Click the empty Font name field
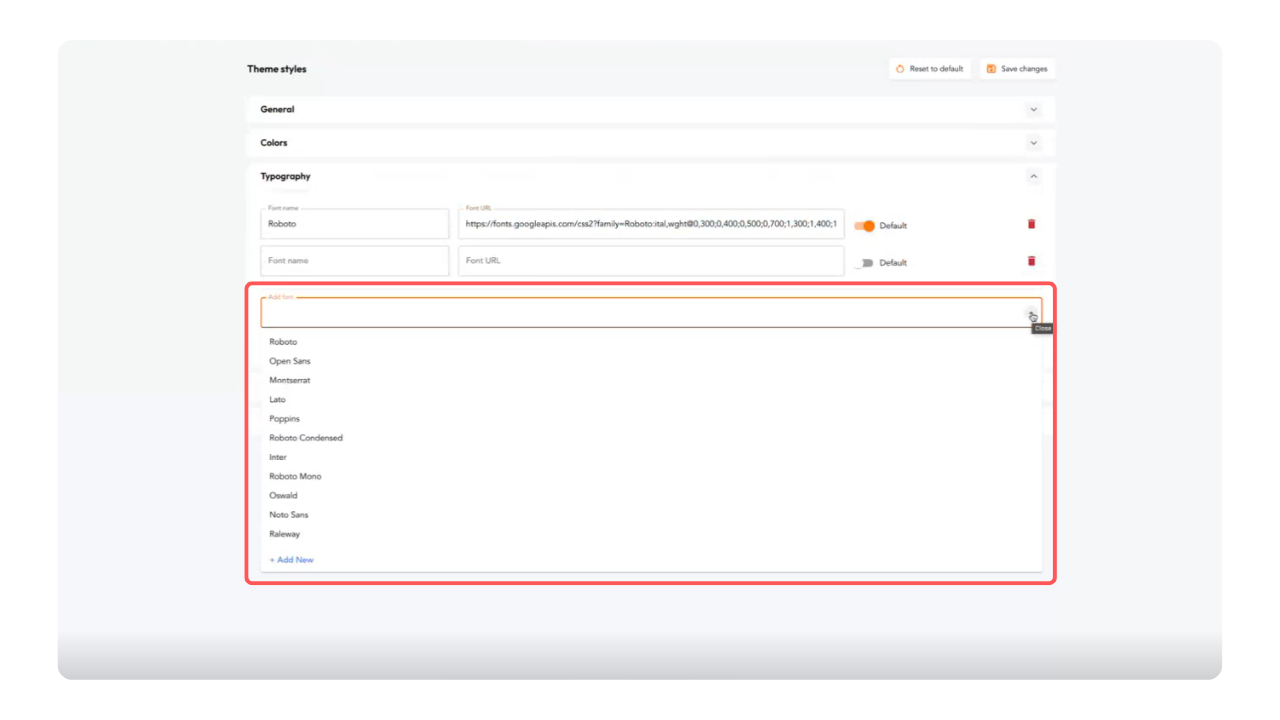This screenshot has width=1280, height=720. click(x=354, y=261)
